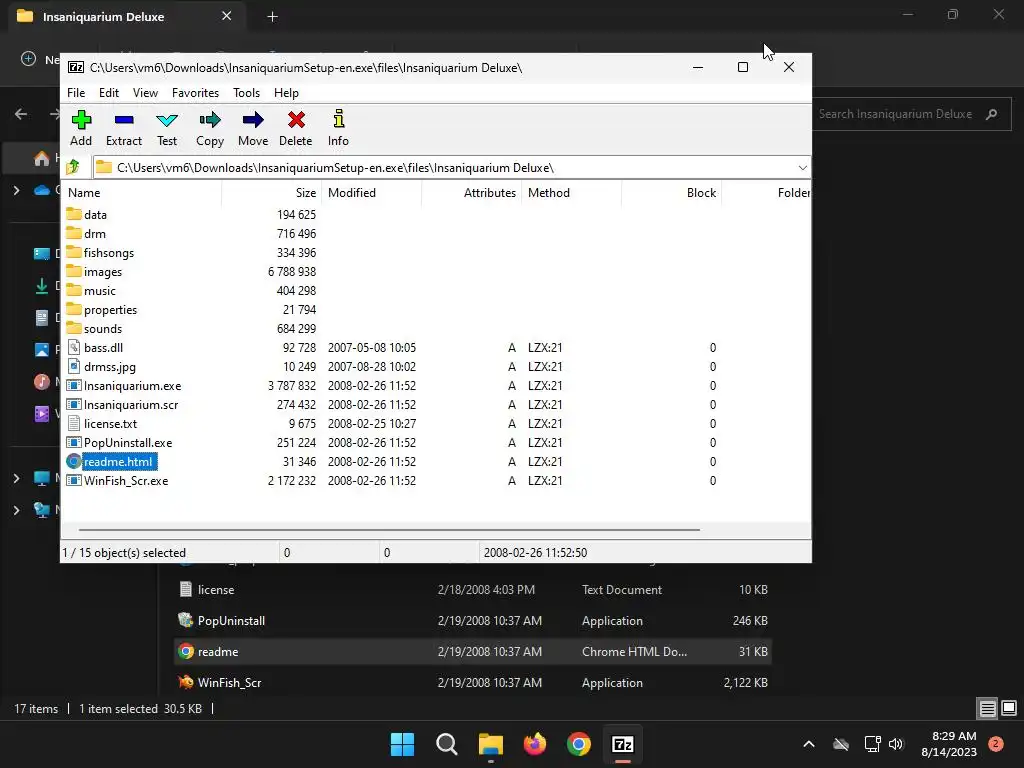Open the Windows Start menu

402,744
